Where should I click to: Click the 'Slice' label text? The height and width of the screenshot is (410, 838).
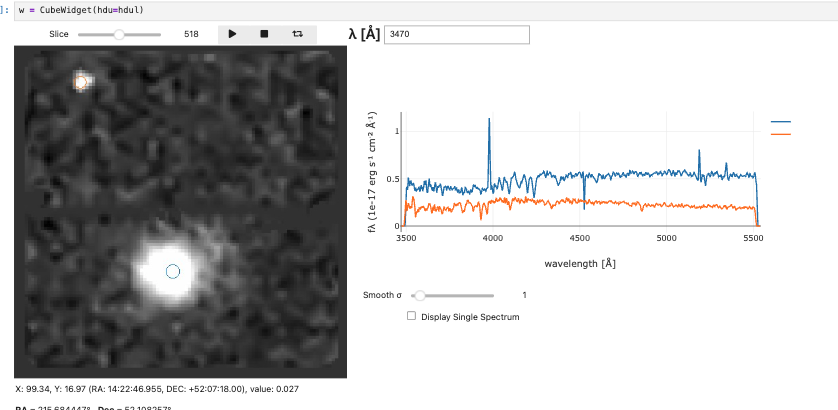(59, 34)
